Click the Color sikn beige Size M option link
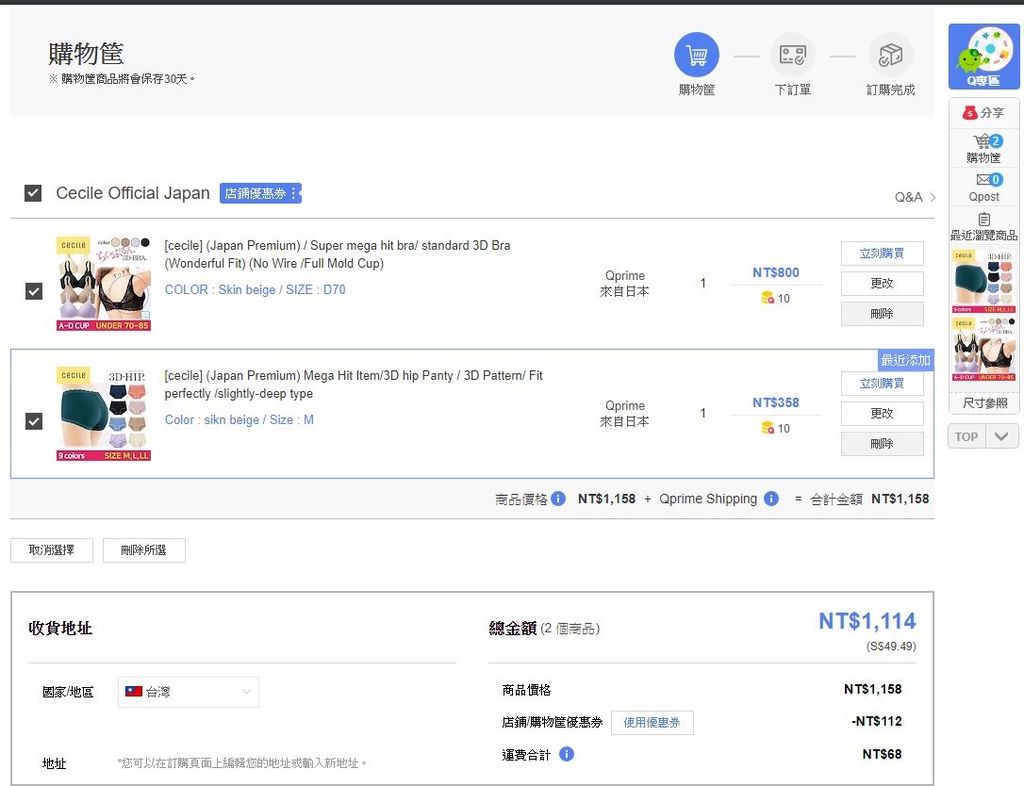The width and height of the screenshot is (1024, 786). coord(239,420)
